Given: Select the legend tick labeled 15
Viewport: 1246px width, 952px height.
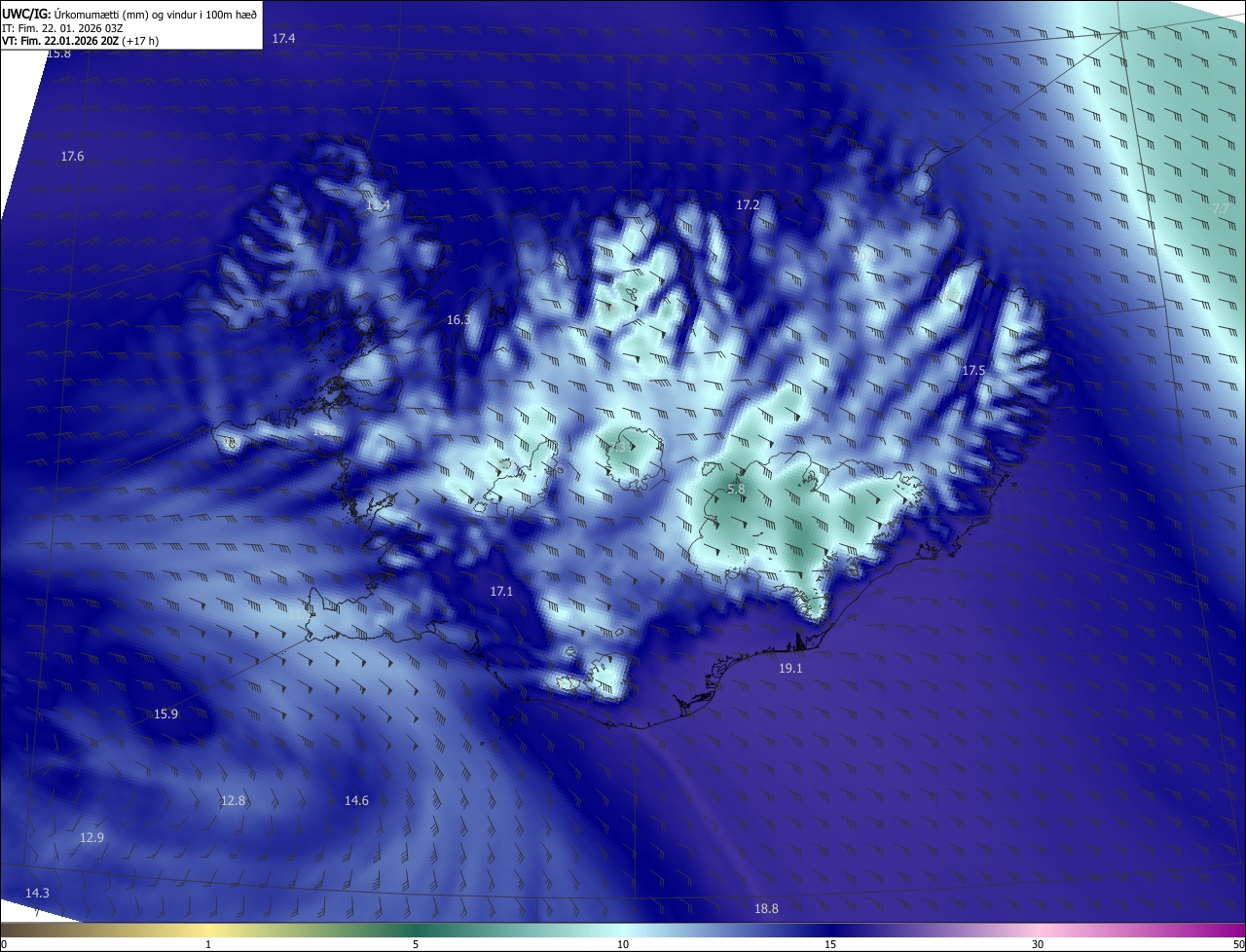Looking at the screenshot, I should (830, 945).
